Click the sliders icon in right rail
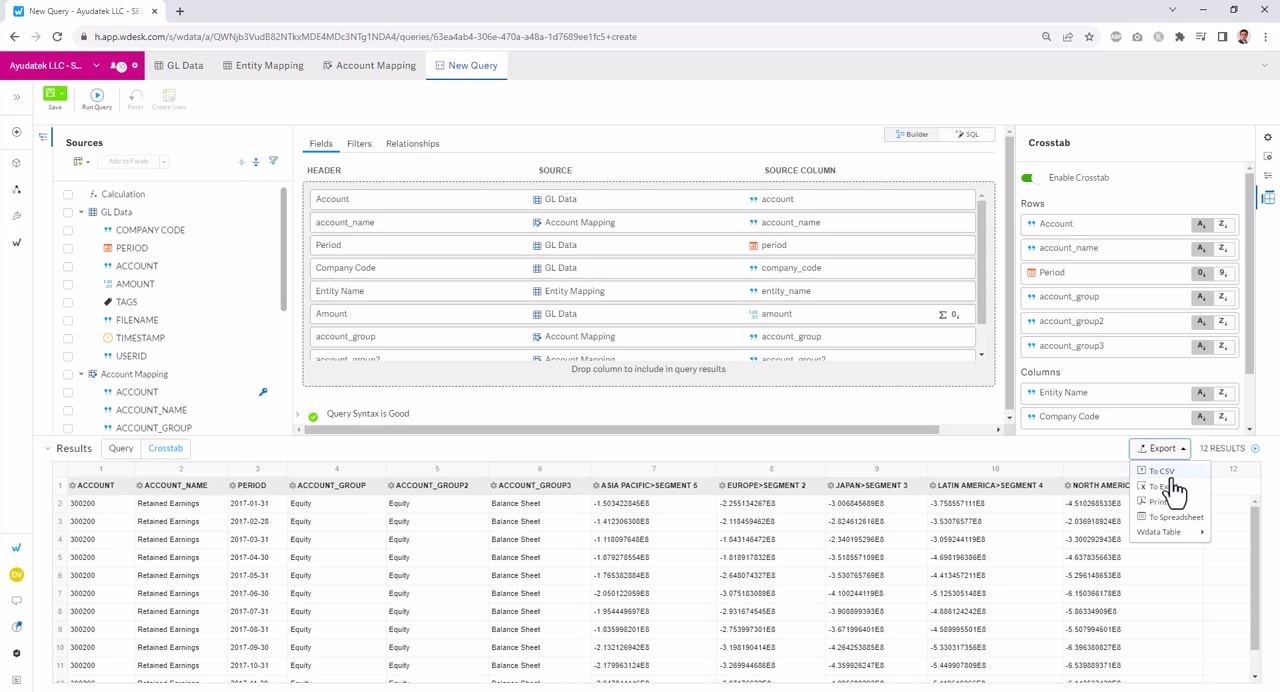 tap(1268, 176)
